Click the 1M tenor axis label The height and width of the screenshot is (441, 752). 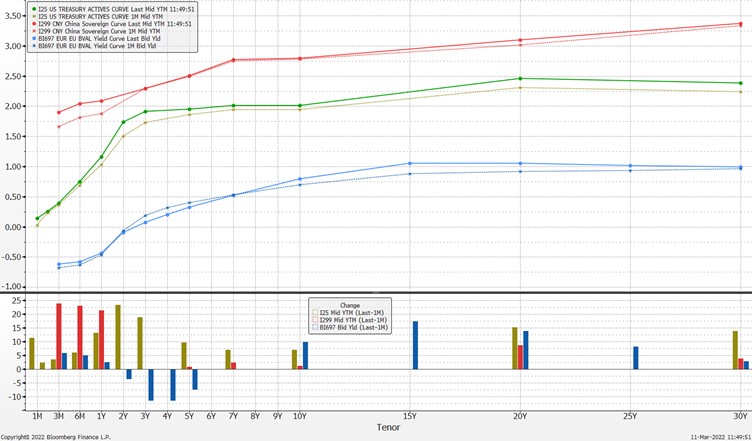coord(37,416)
